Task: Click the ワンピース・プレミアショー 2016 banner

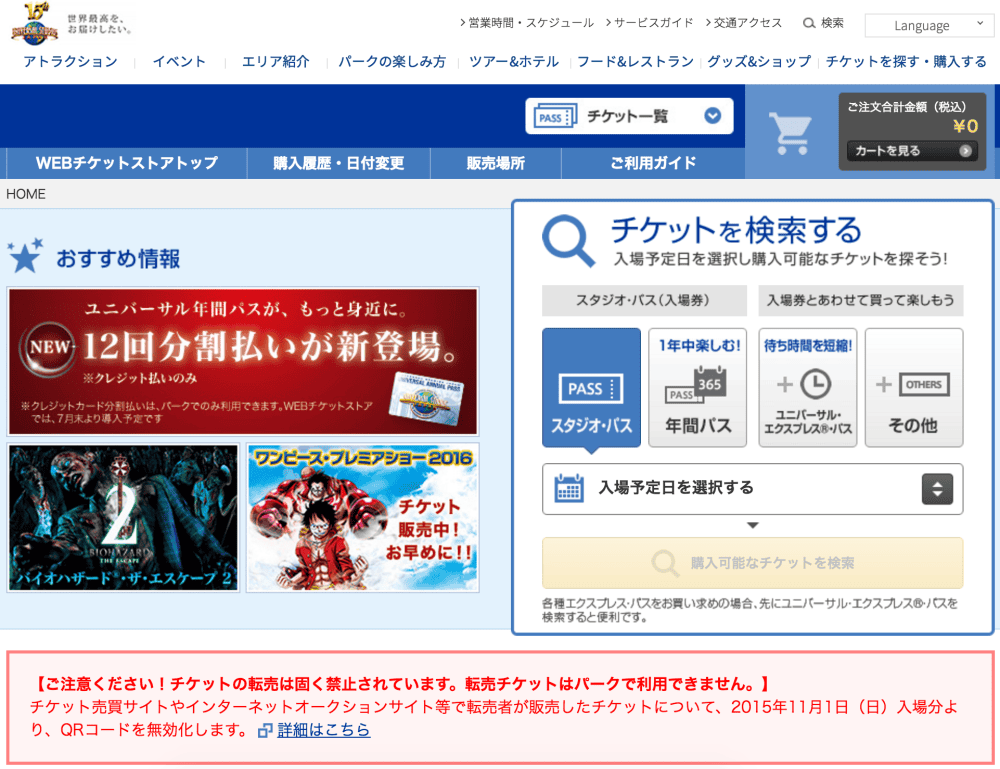Action: pos(362,517)
